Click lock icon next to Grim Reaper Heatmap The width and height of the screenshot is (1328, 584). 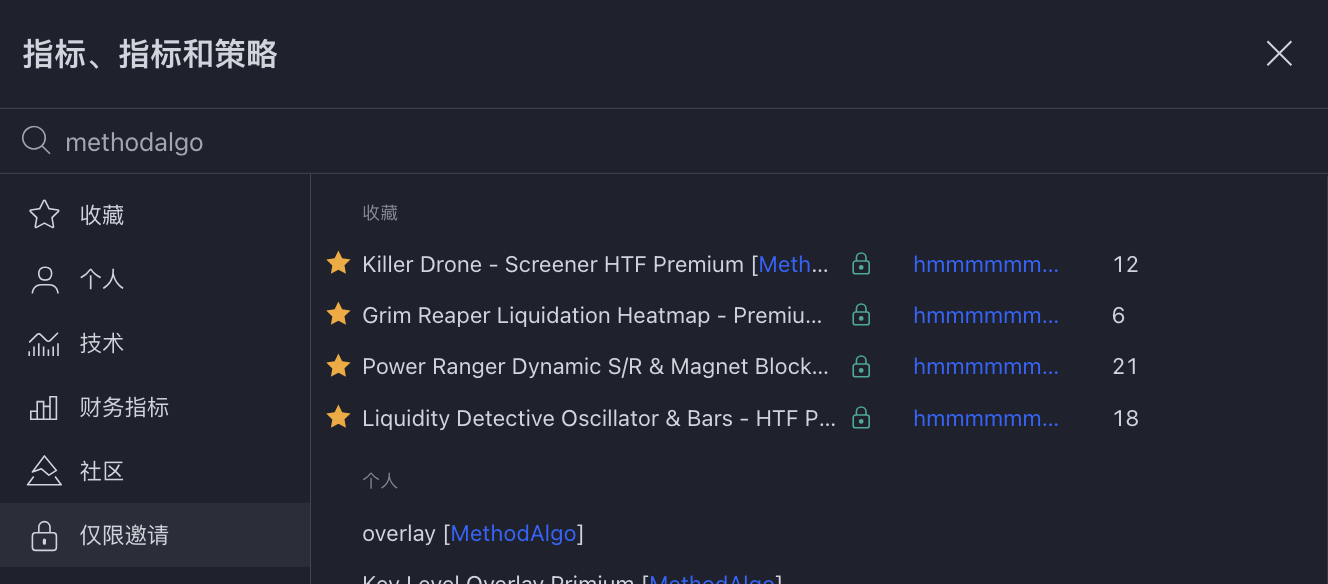click(861, 315)
